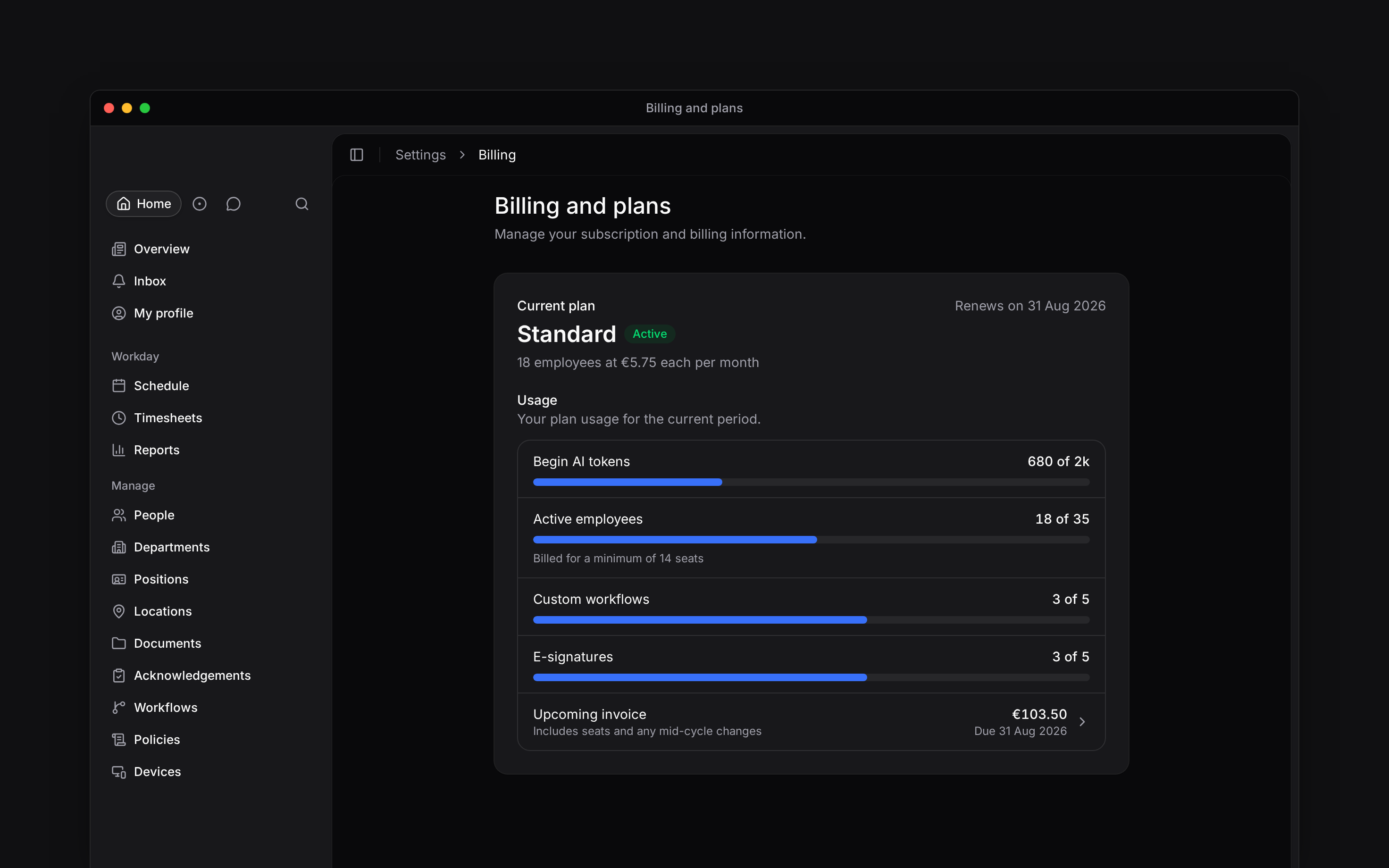Click the "18 of 35" usage value
This screenshot has height=868, width=1389.
point(1062,519)
